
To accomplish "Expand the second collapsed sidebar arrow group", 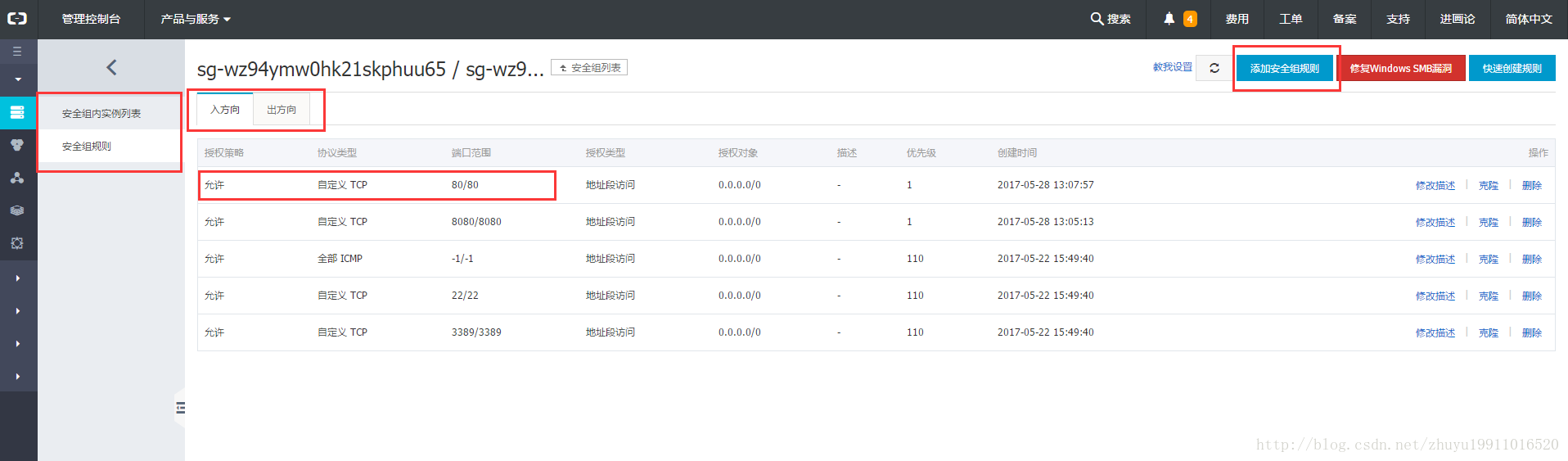I will pos(17,311).
